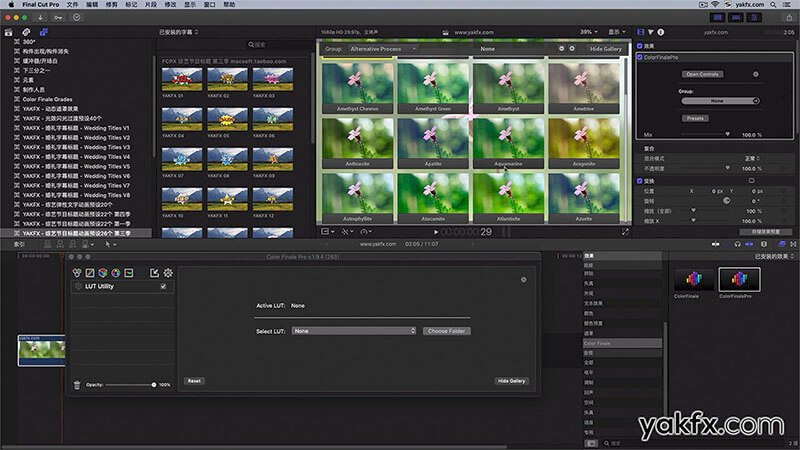Screen dimensions: 800x450
Task: Click the import media arrow icon
Action: 40,17
